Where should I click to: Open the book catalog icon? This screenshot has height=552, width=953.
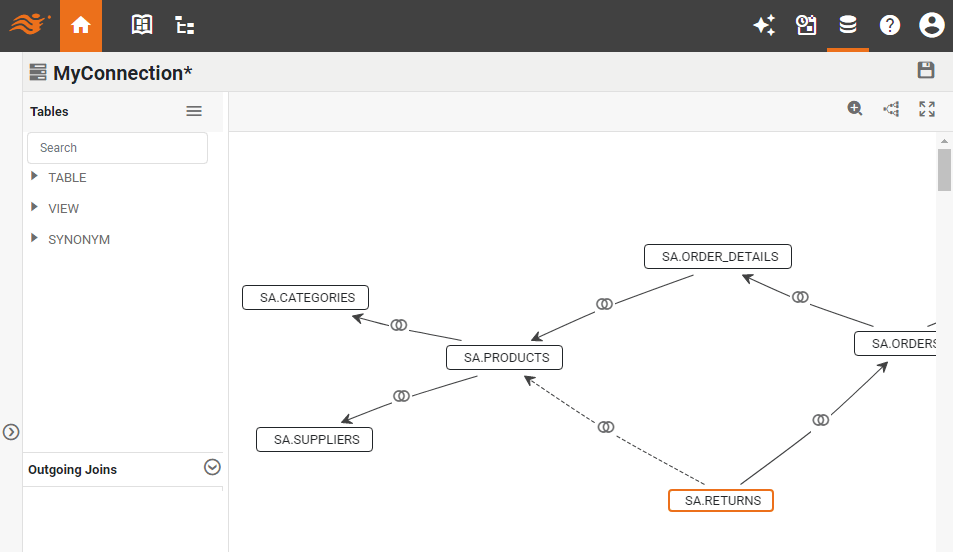(x=142, y=26)
